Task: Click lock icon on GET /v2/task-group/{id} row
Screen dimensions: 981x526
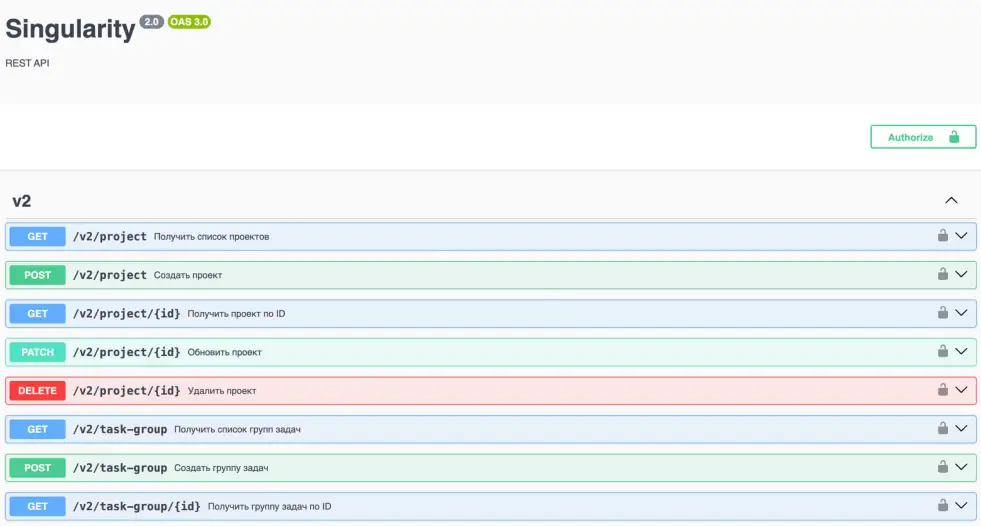Action: 942,505
